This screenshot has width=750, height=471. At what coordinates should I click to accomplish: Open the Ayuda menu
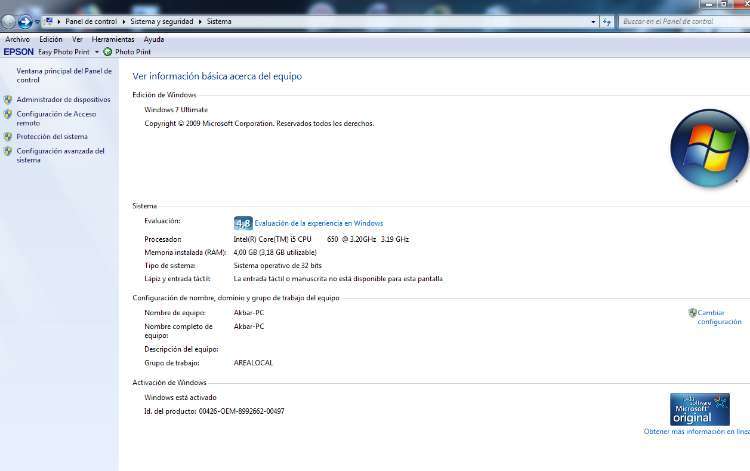click(154, 39)
